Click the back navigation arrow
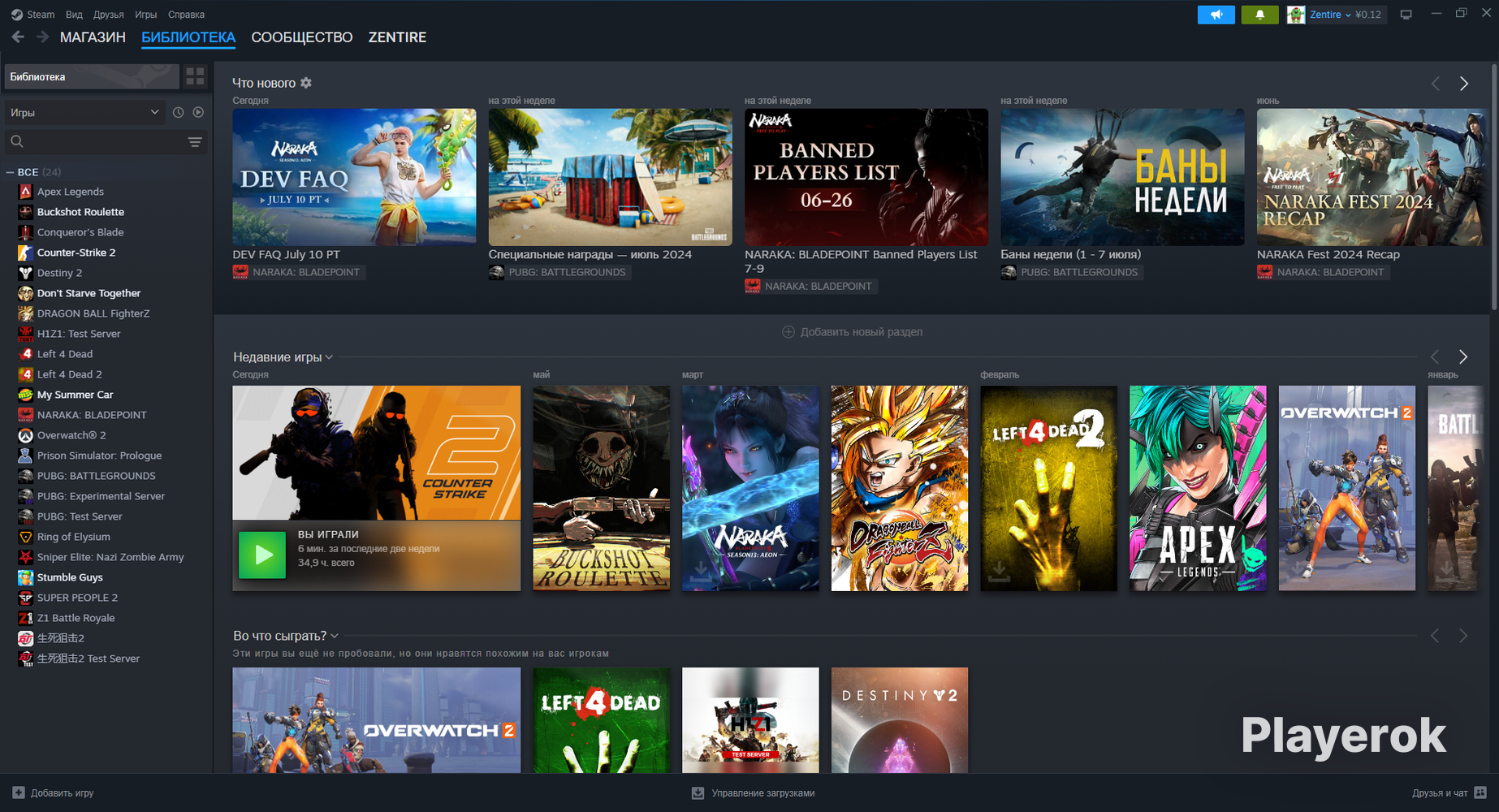This screenshot has width=1499, height=812. click(x=18, y=37)
